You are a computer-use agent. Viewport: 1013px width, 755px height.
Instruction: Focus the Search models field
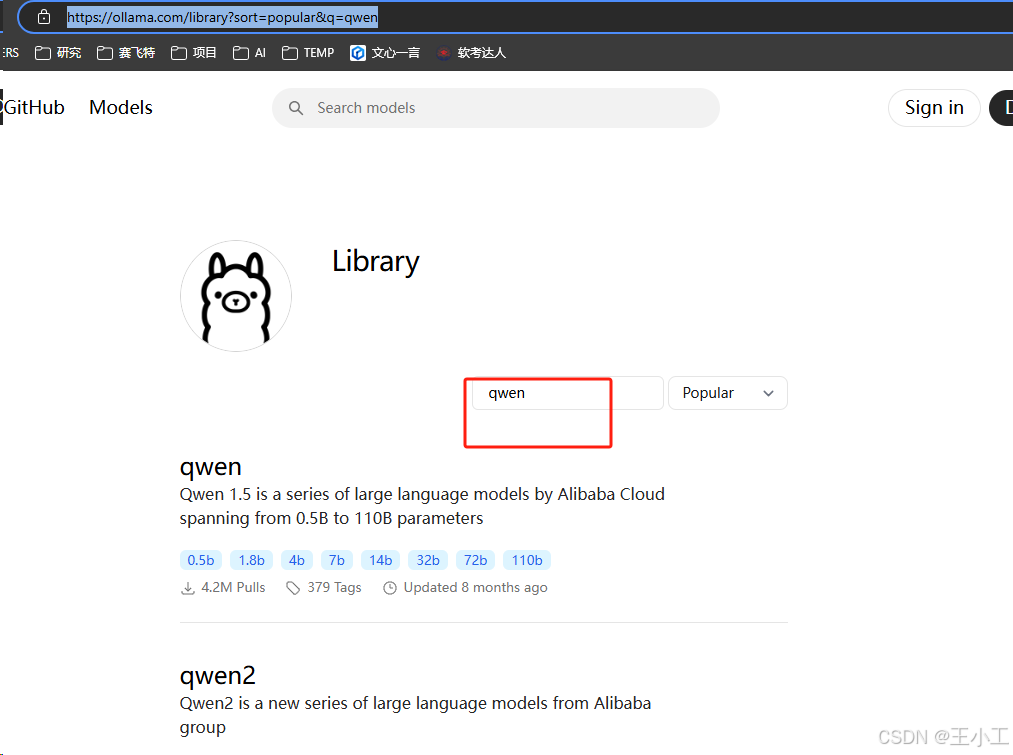point(496,108)
